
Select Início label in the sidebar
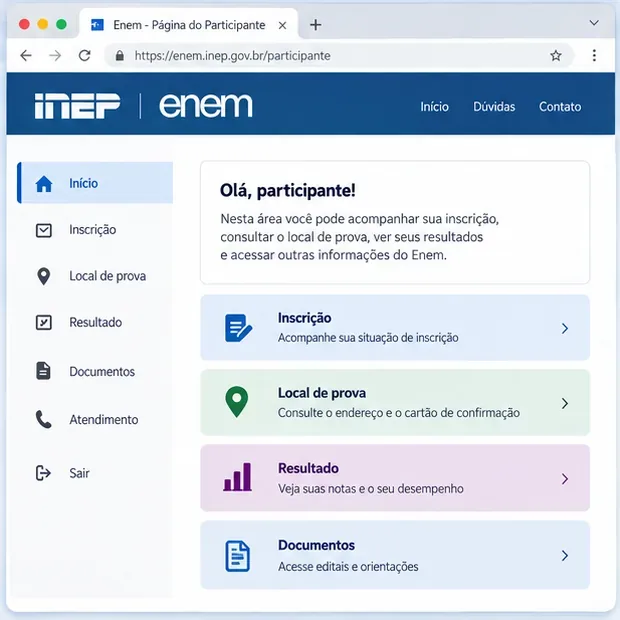click(83, 183)
